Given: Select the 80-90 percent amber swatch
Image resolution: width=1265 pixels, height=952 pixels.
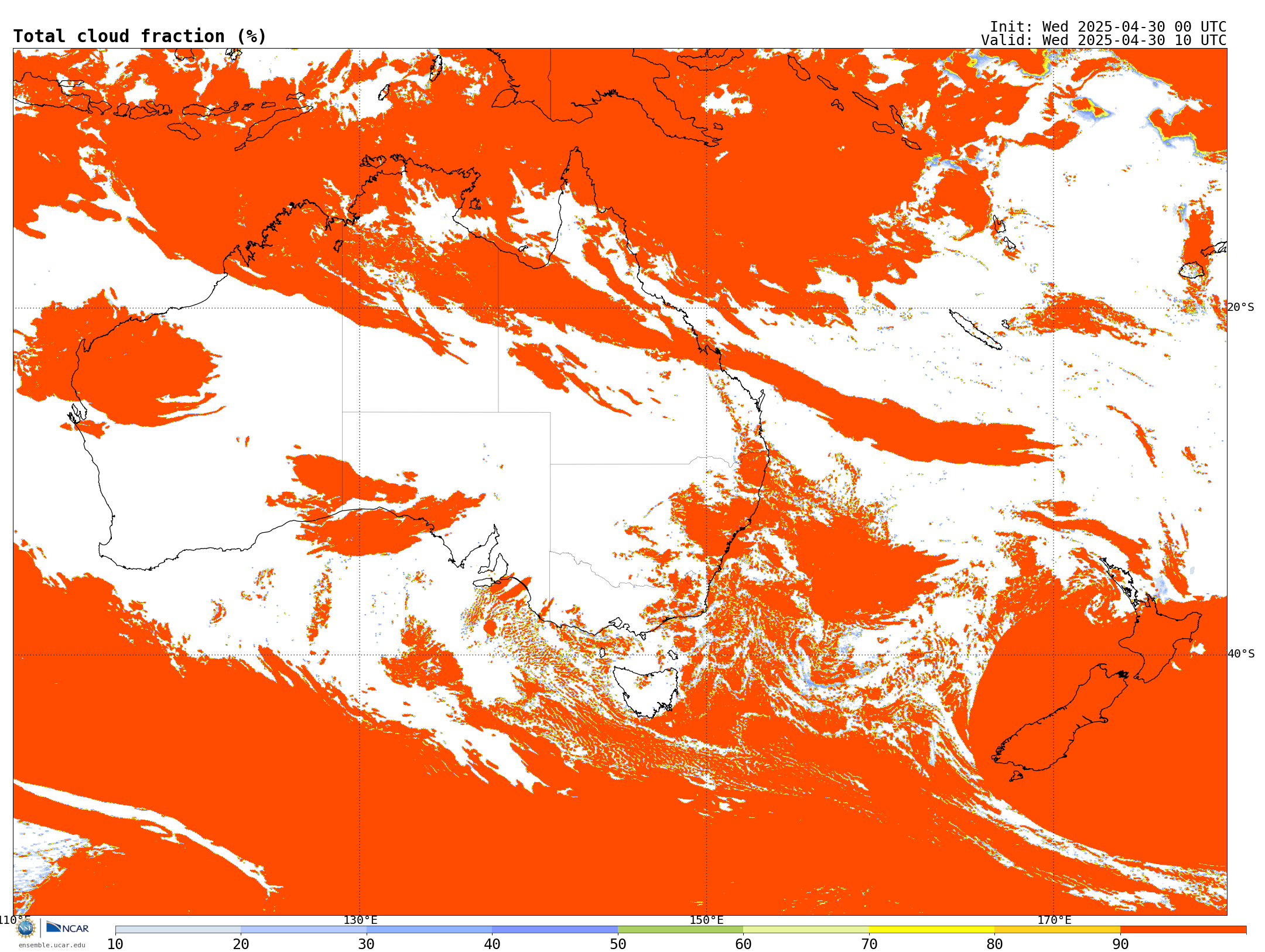Looking at the screenshot, I should [1057, 930].
